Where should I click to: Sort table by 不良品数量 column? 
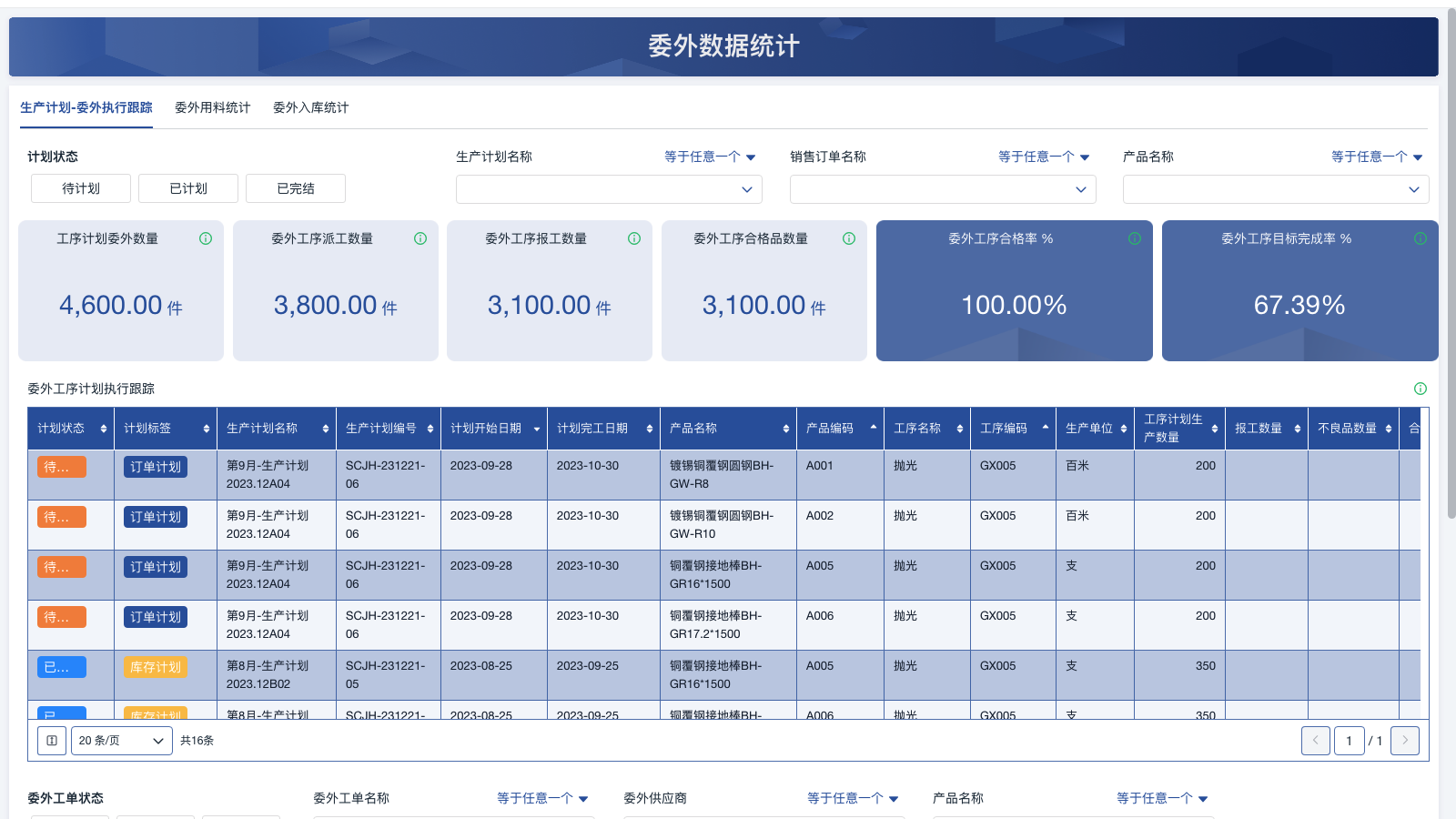click(1389, 429)
